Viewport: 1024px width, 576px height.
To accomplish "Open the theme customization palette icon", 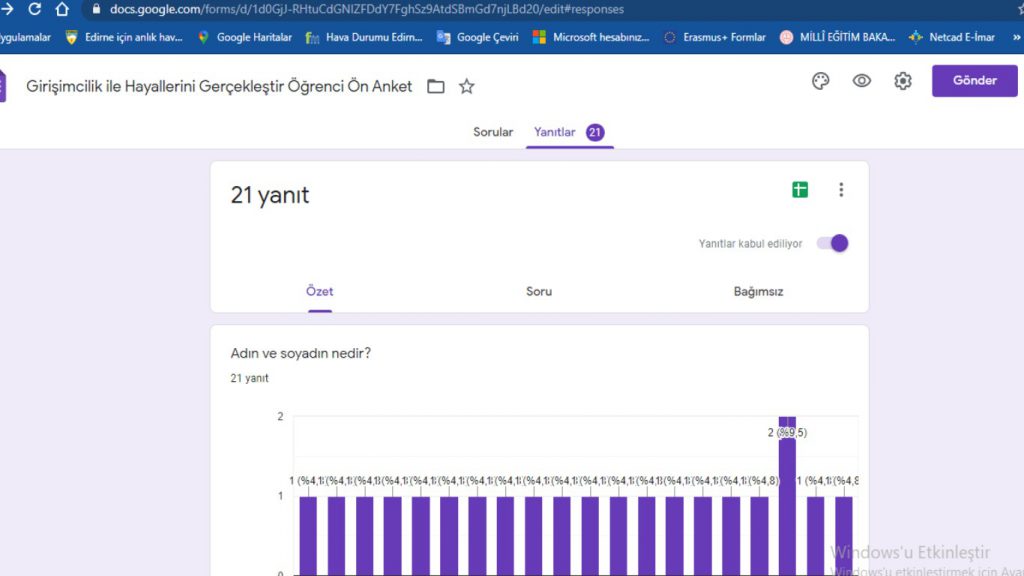I will (x=820, y=81).
